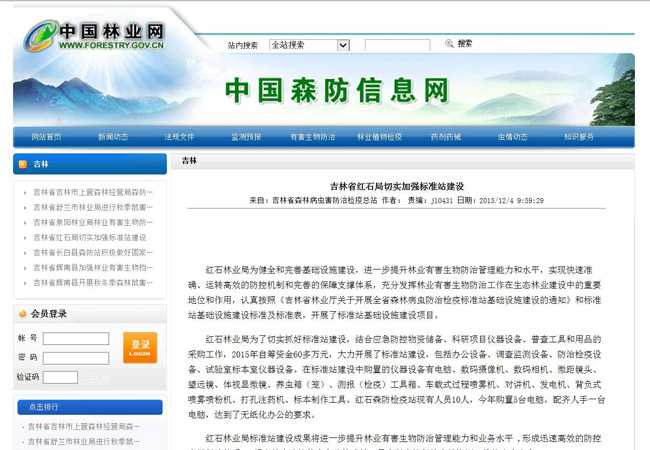
Task: Open the 网站首页 nav tab
Action: coord(46,137)
